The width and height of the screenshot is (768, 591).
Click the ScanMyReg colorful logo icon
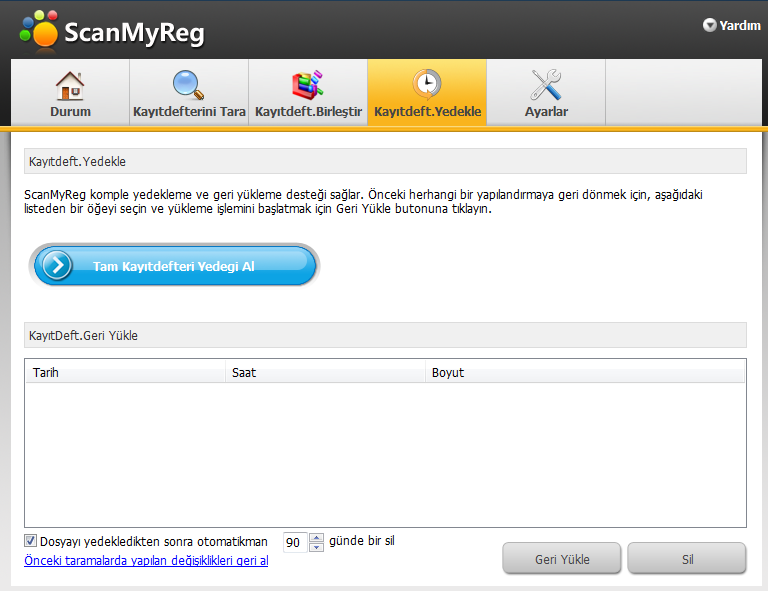coord(40,30)
